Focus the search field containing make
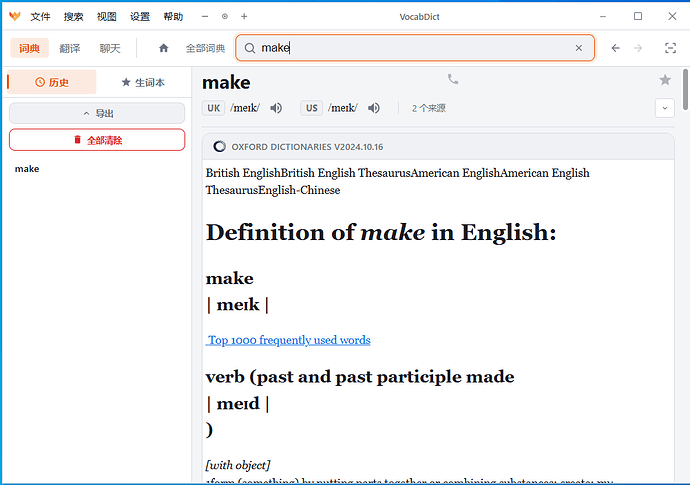This screenshot has width=690, height=485. coord(414,48)
